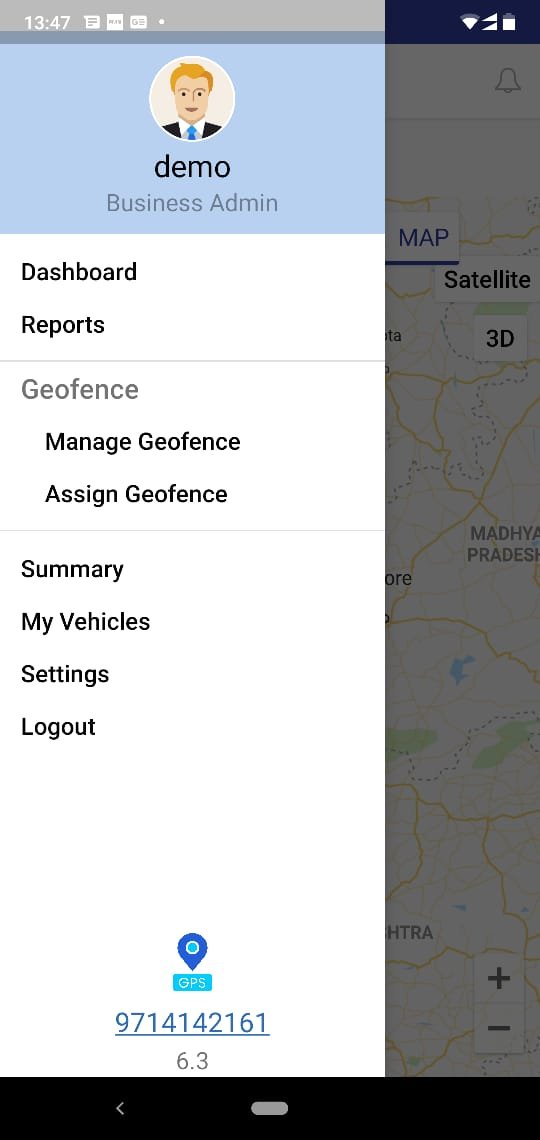
Task: Open Assign Geofence
Action: click(x=136, y=494)
